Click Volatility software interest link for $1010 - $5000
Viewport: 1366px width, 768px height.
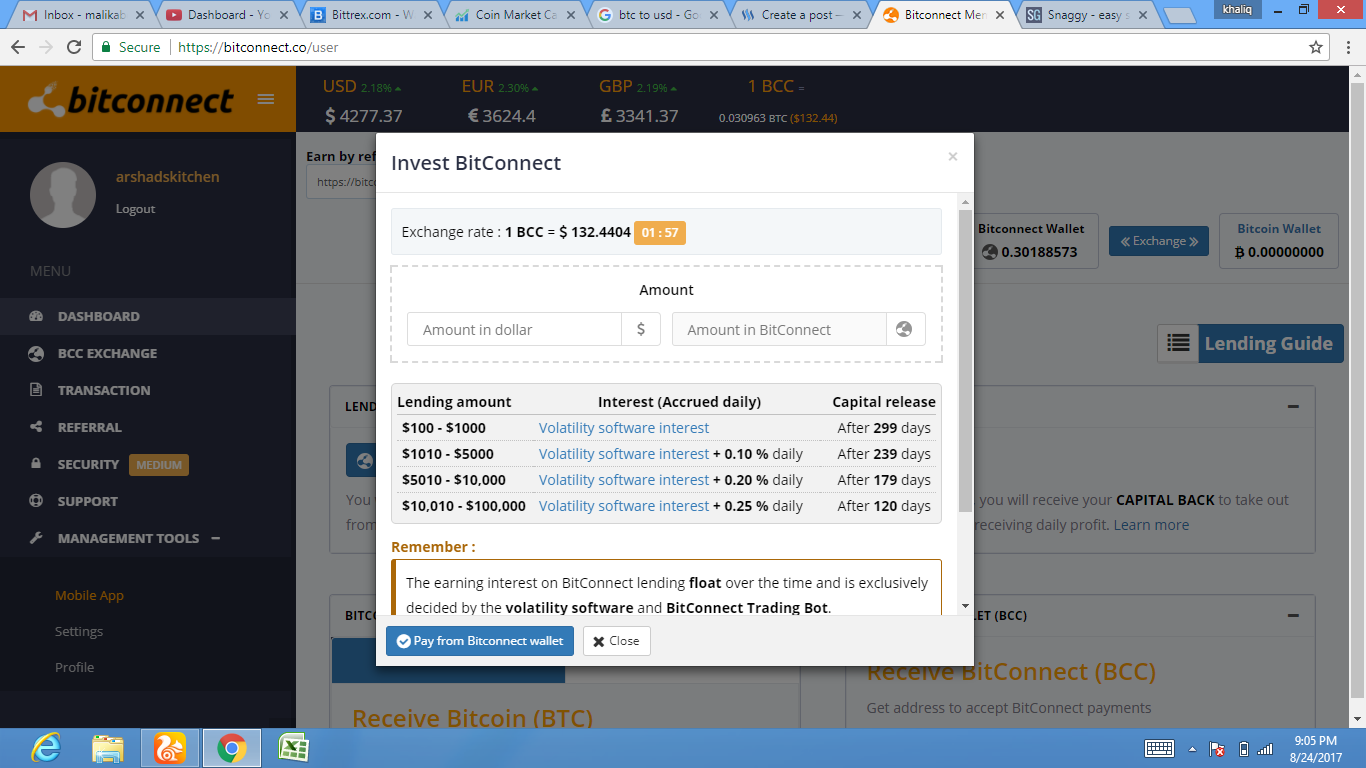(x=624, y=454)
